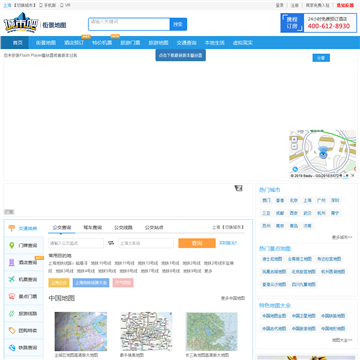360x360 pixels.
Task: Click the 青岛 city tag
Action: pyautogui.click(x=294, y=226)
